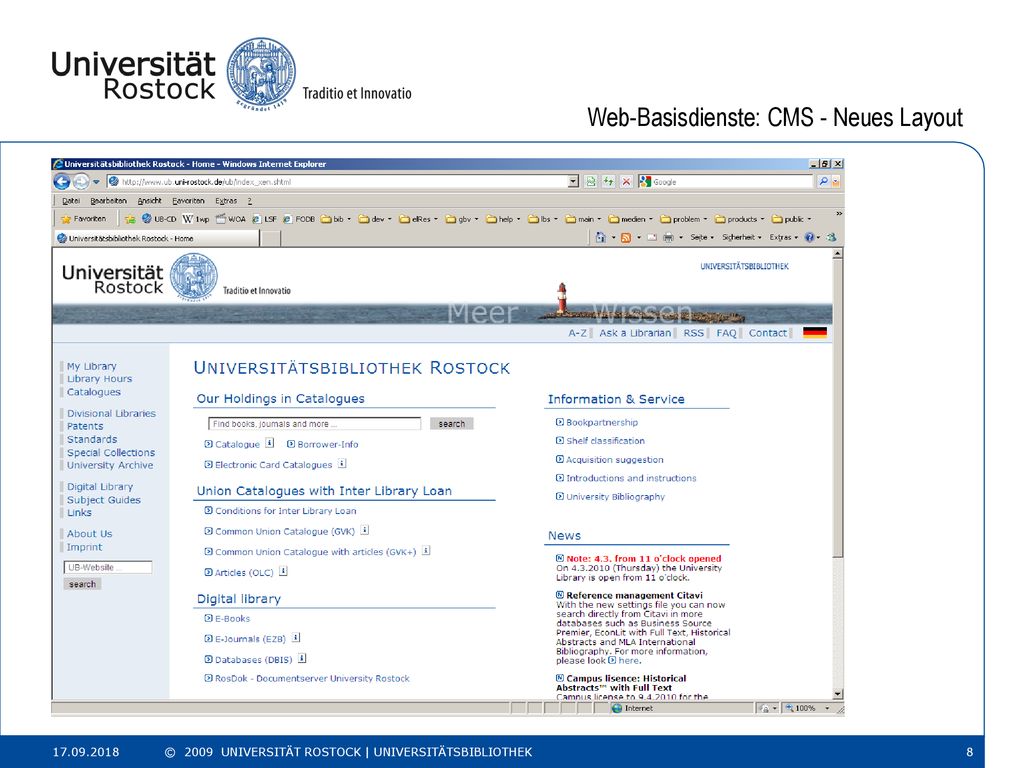The width and height of the screenshot is (1024, 768).
Task: Expand the dev favorites folder
Action: (x=376, y=219)
